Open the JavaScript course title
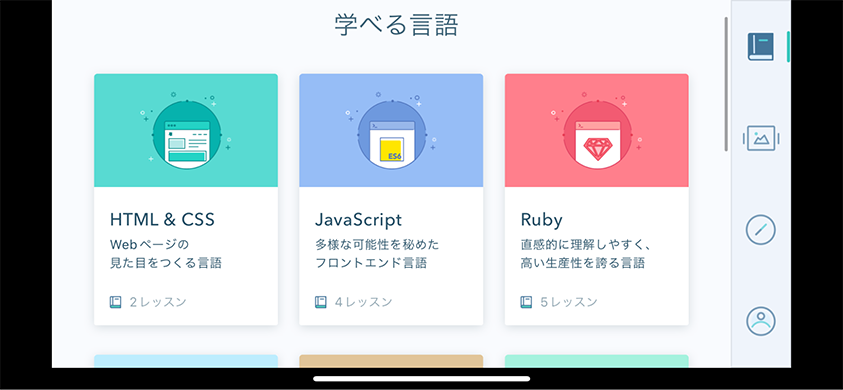The height and width of the screenshot is (390, 843). 359,219
